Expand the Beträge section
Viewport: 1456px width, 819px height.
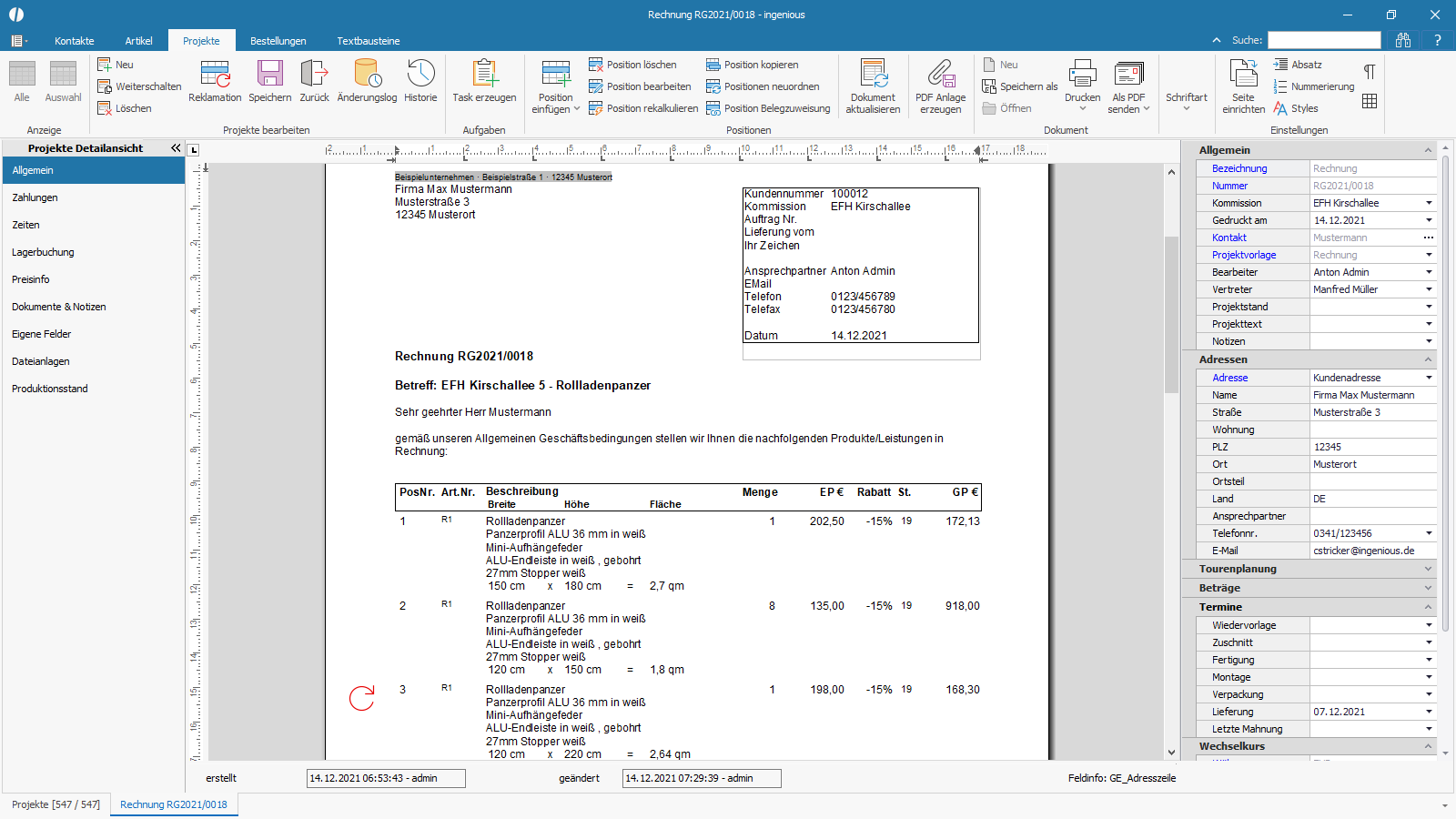pos(1428,588)
